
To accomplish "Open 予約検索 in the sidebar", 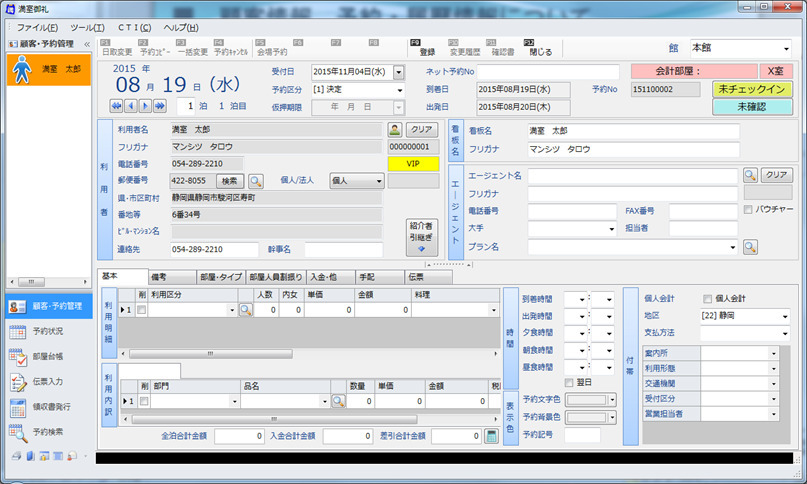I will 49,432.
